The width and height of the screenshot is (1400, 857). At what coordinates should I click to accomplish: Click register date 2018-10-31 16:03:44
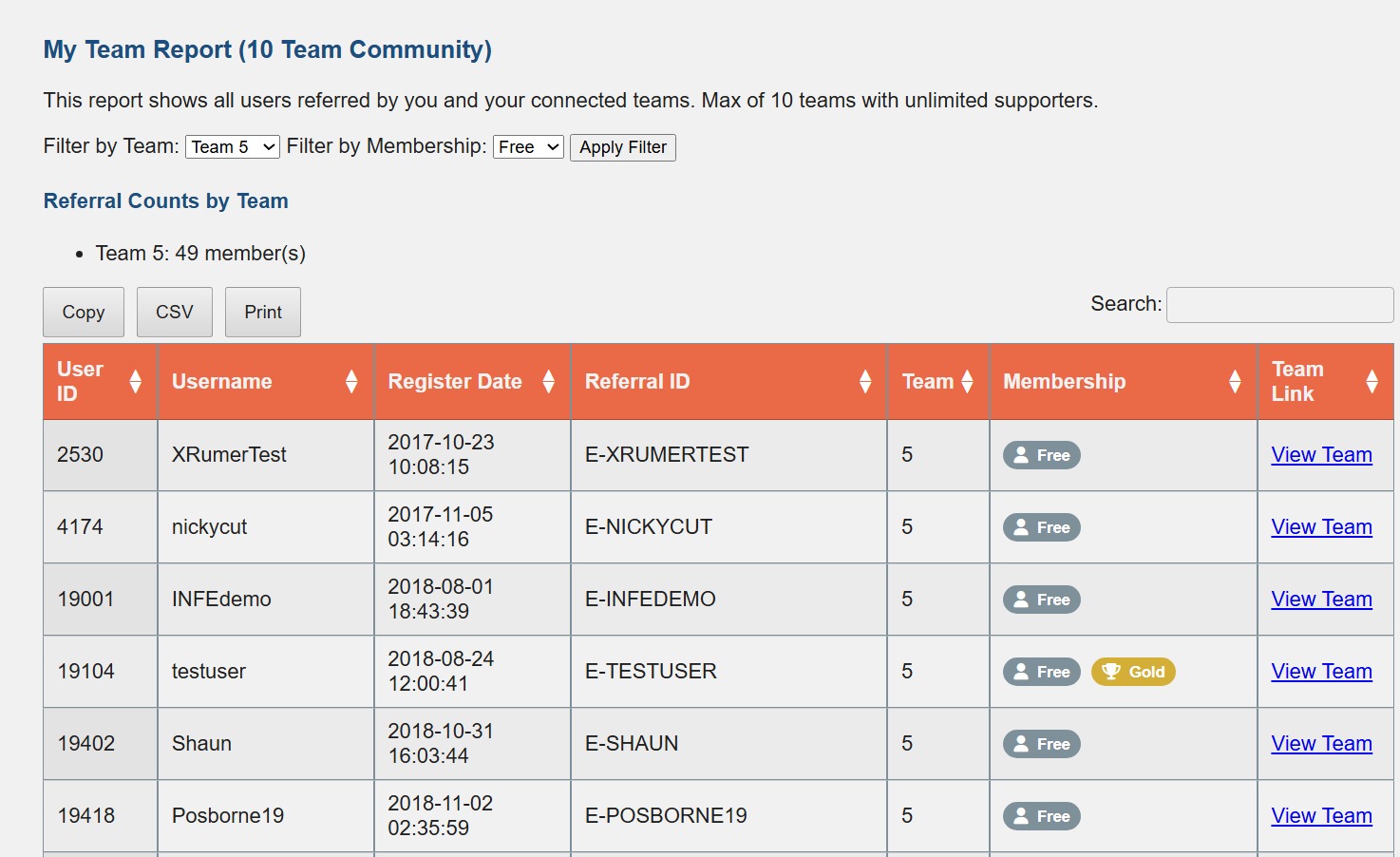coord(441,744)
